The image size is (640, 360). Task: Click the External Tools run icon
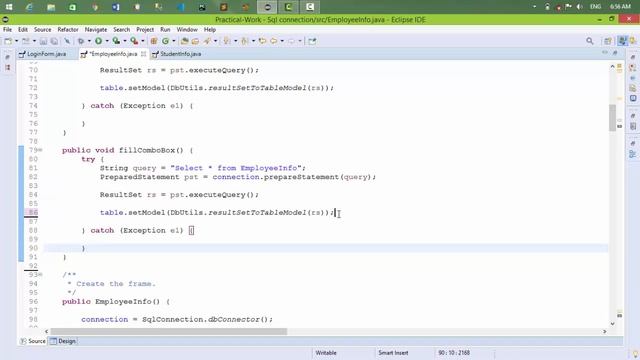[x=134, y=41]
